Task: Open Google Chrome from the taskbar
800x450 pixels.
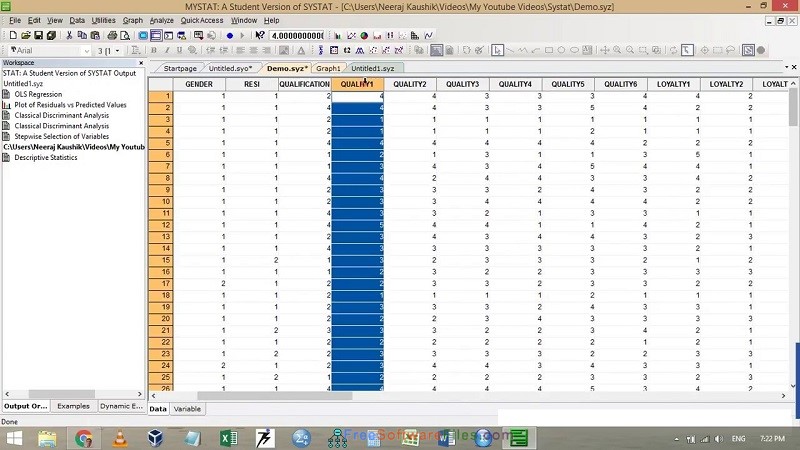Action: [x=84, y=438]
